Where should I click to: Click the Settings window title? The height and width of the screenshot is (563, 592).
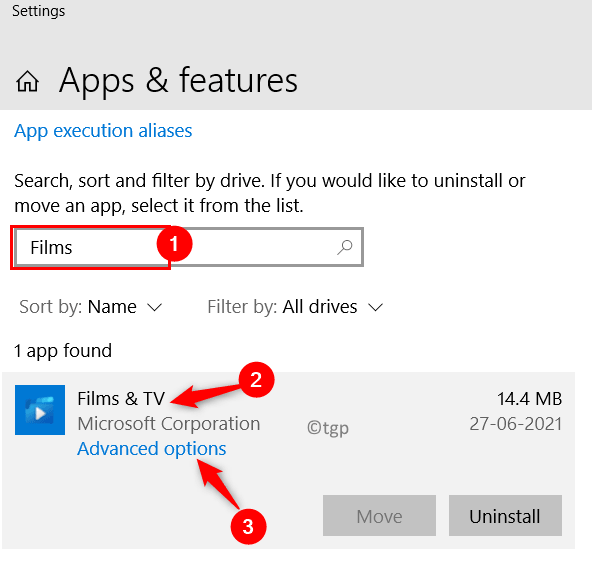(x=39, y=11)
